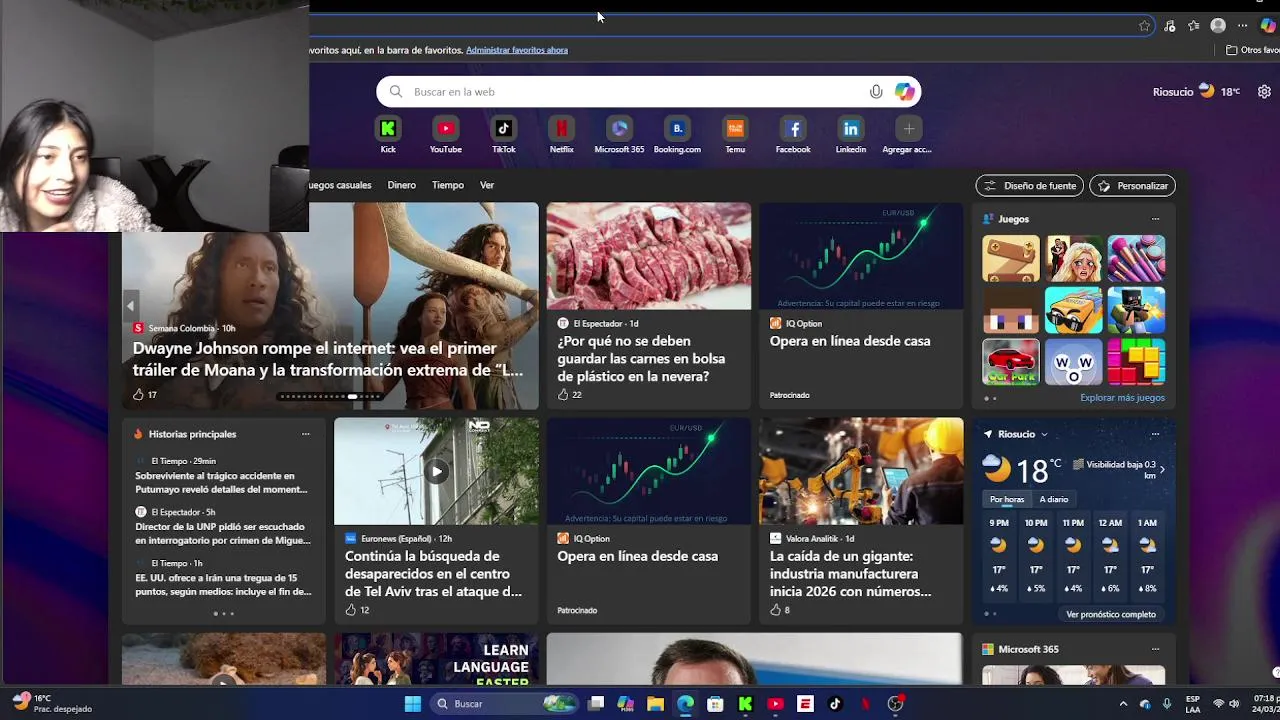Switch to the Tiempo feed tab
This screenshot has width=1280, height=720.
pyautogui.click(x=448, y=185)
